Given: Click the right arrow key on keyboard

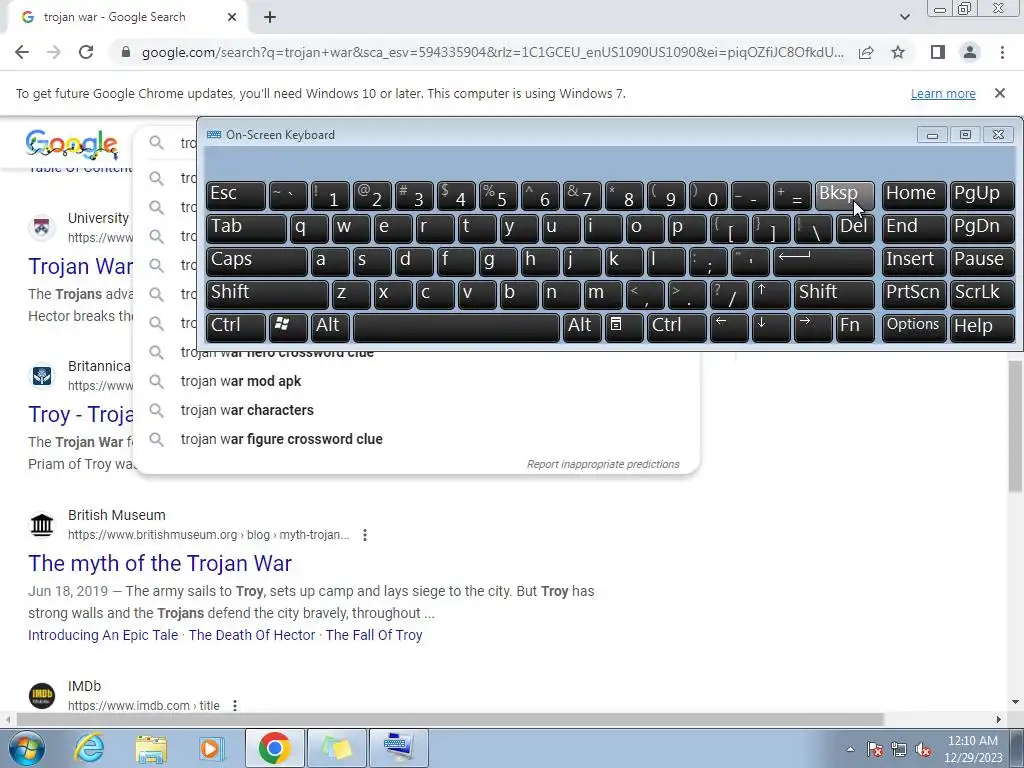Looking at the screenshot, I should (812, 327).
